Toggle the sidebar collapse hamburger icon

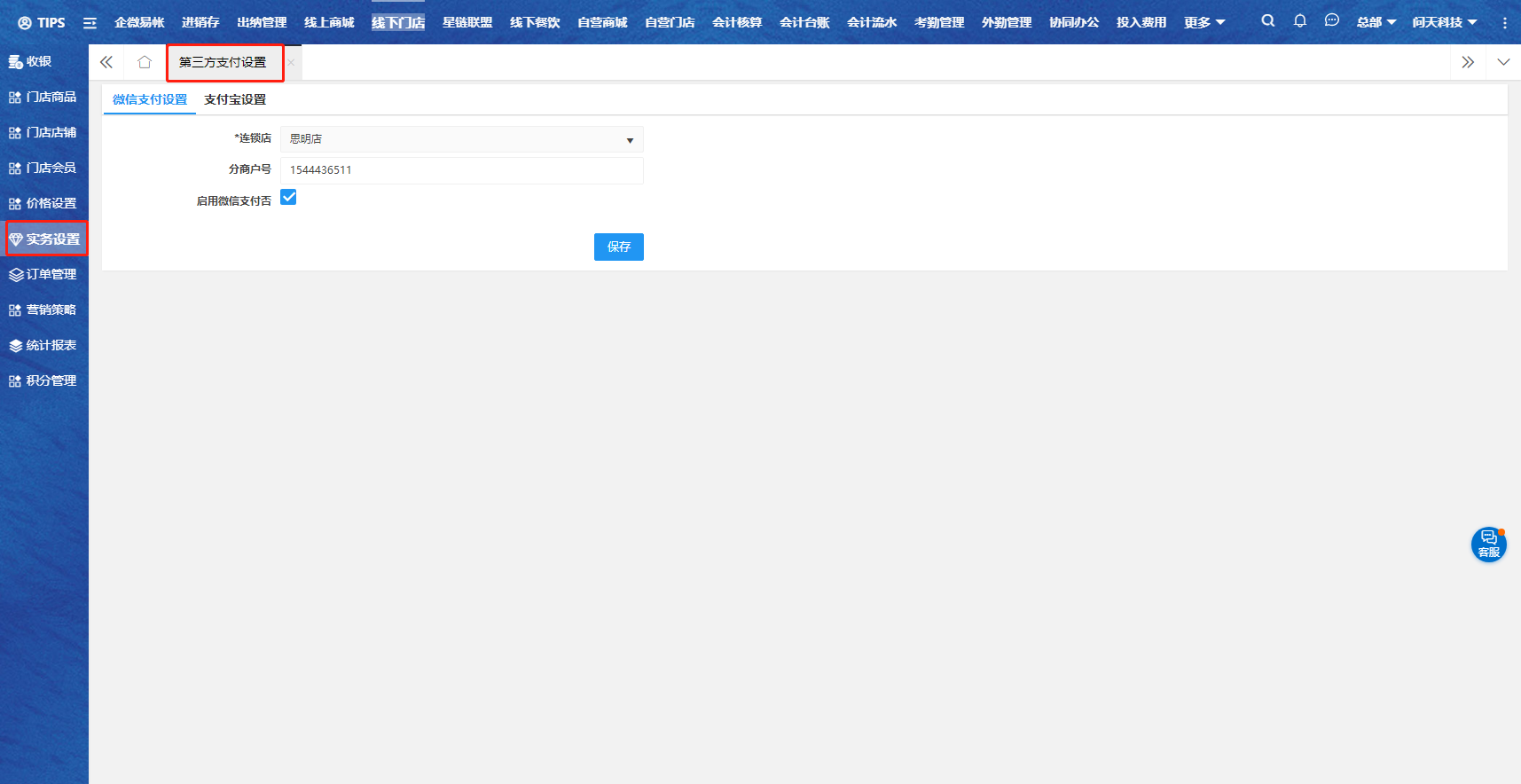(x=90, y=23)
